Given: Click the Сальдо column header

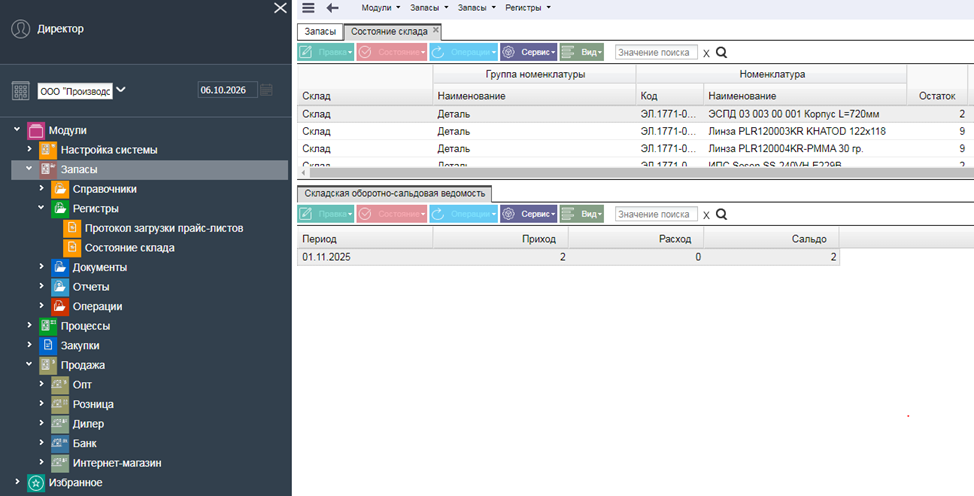Looking at the screenshot, I should pos(771,239).
